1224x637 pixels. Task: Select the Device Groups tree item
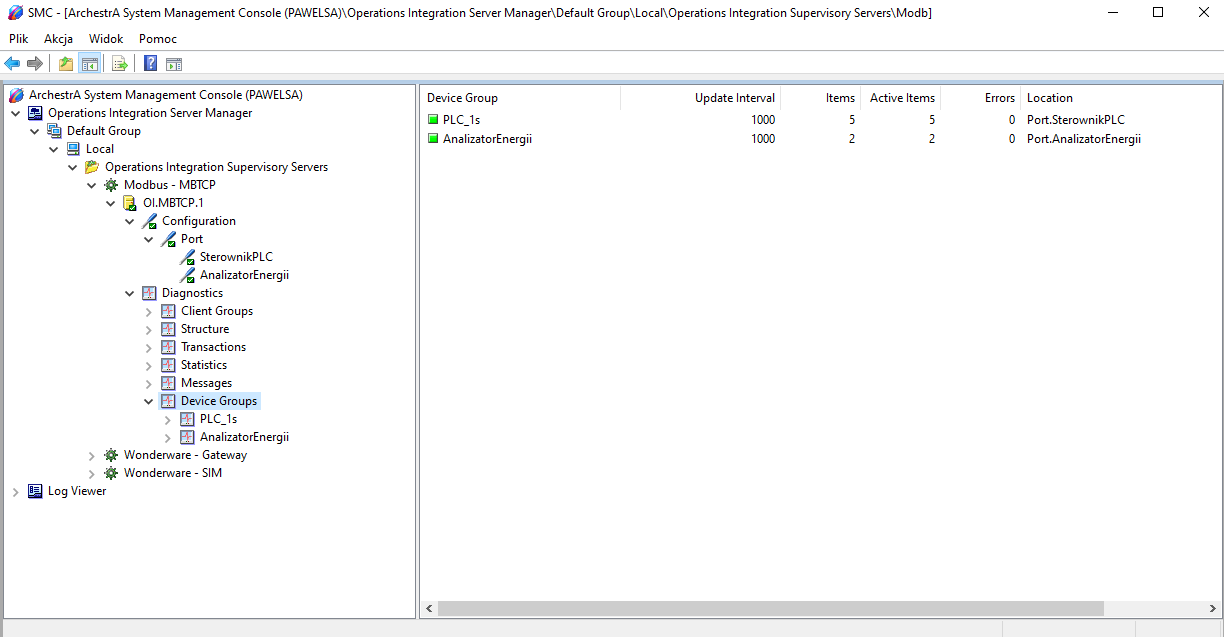[219, 401]
